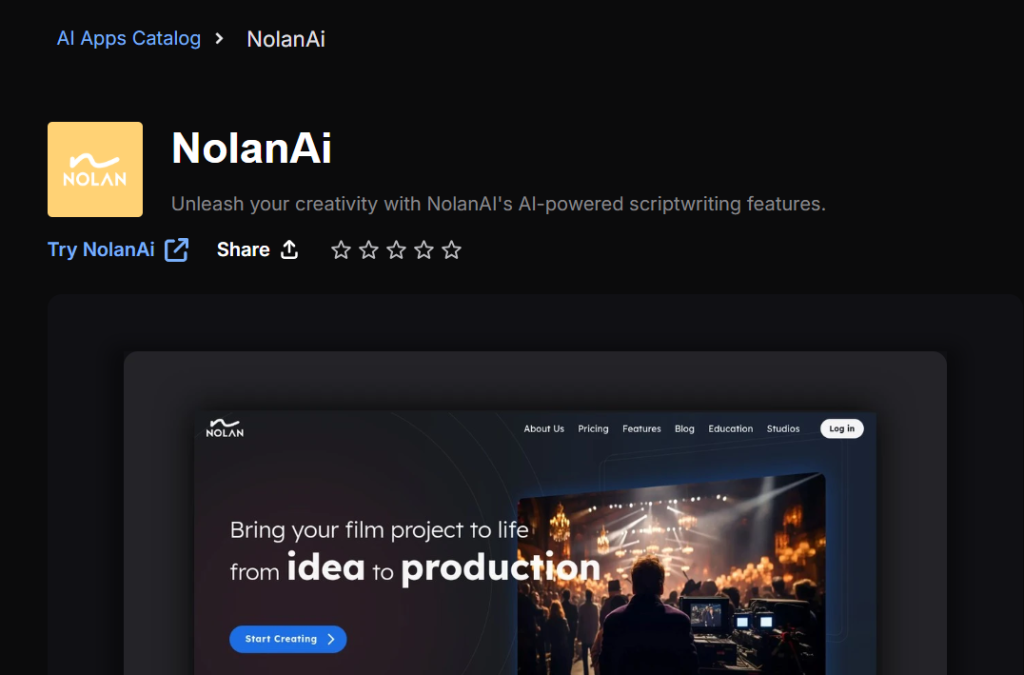The width and height of the screenshot is (1024, 675).
Task: Rate three stars with the third star
Action: (396, 250)
